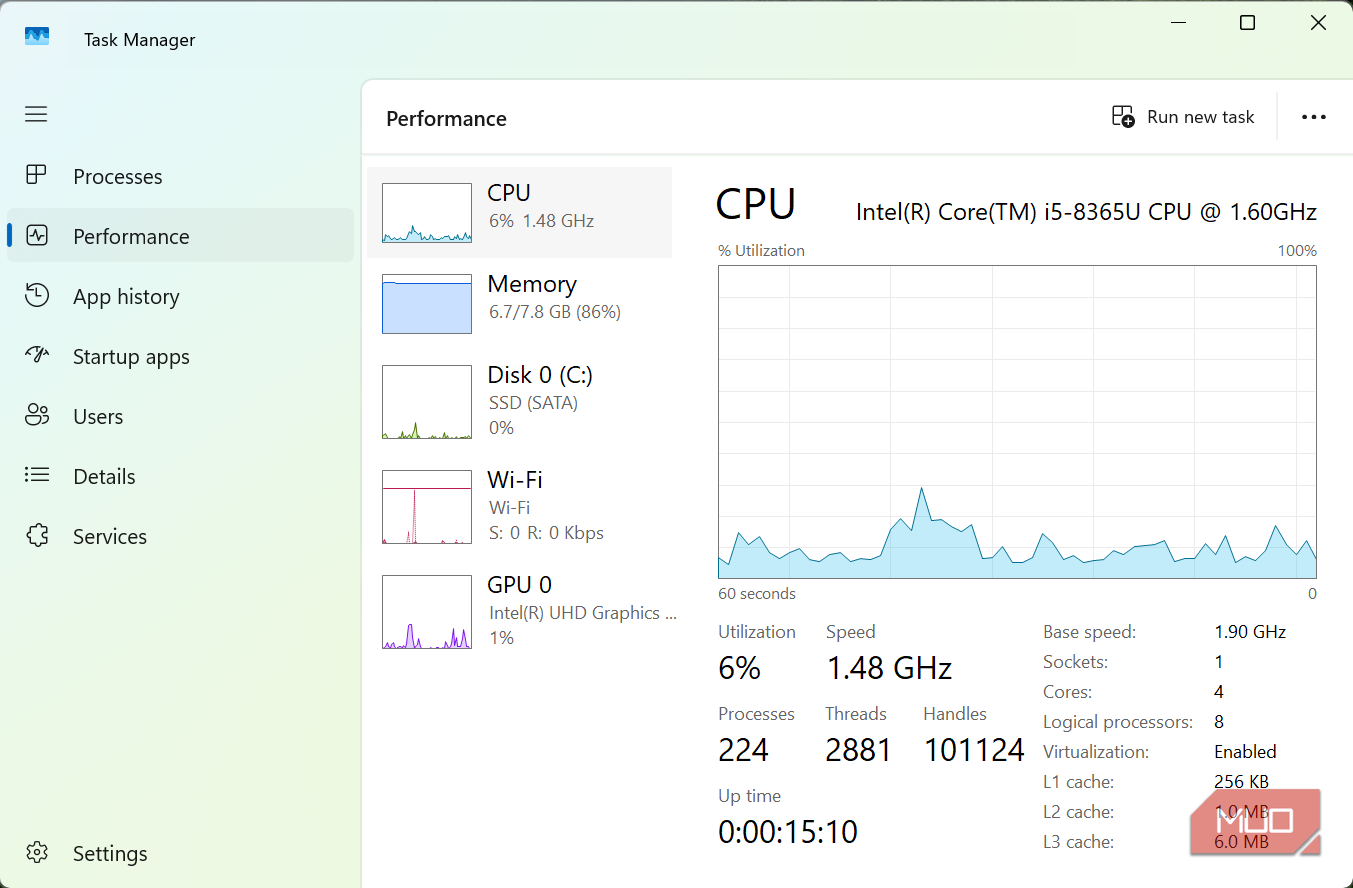This screenshot has height=888, width=1353.
Task: Click the Run new task text
Action: 1200,117
